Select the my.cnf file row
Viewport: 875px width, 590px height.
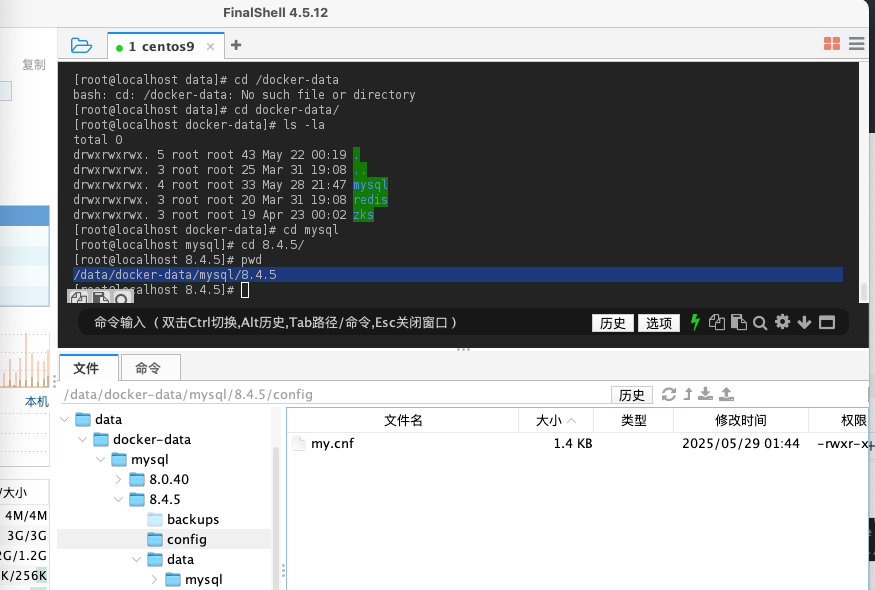click(x=578, y=443)
